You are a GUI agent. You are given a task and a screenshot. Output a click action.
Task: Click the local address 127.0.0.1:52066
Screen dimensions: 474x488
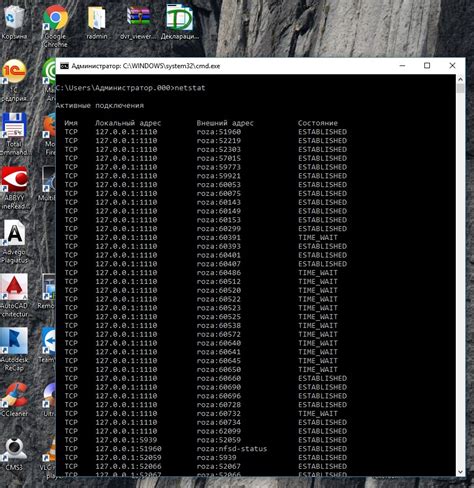pos(128,466)
